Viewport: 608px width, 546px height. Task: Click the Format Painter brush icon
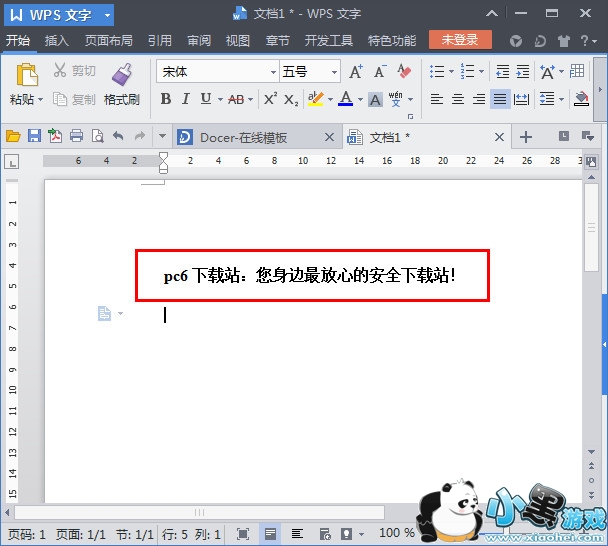tap(121, 74)
